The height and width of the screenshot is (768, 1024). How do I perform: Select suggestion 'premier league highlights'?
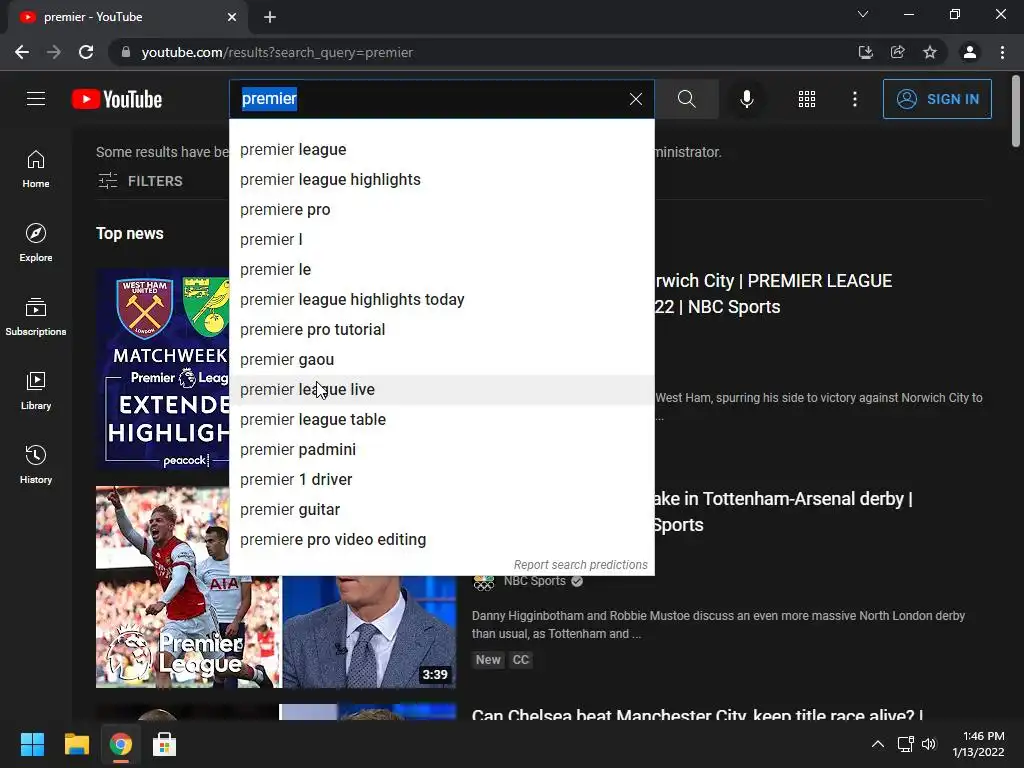click(441, 180)
